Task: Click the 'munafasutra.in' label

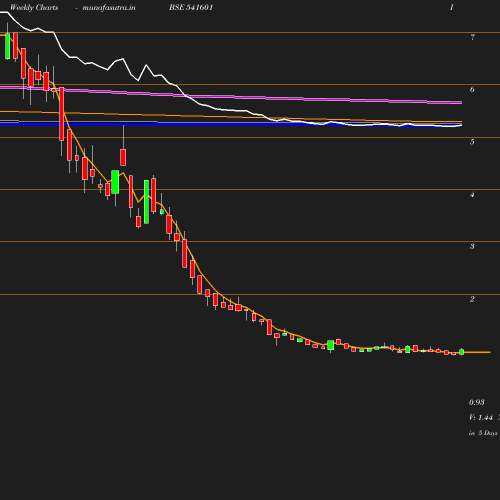Action: coord(109,7)
